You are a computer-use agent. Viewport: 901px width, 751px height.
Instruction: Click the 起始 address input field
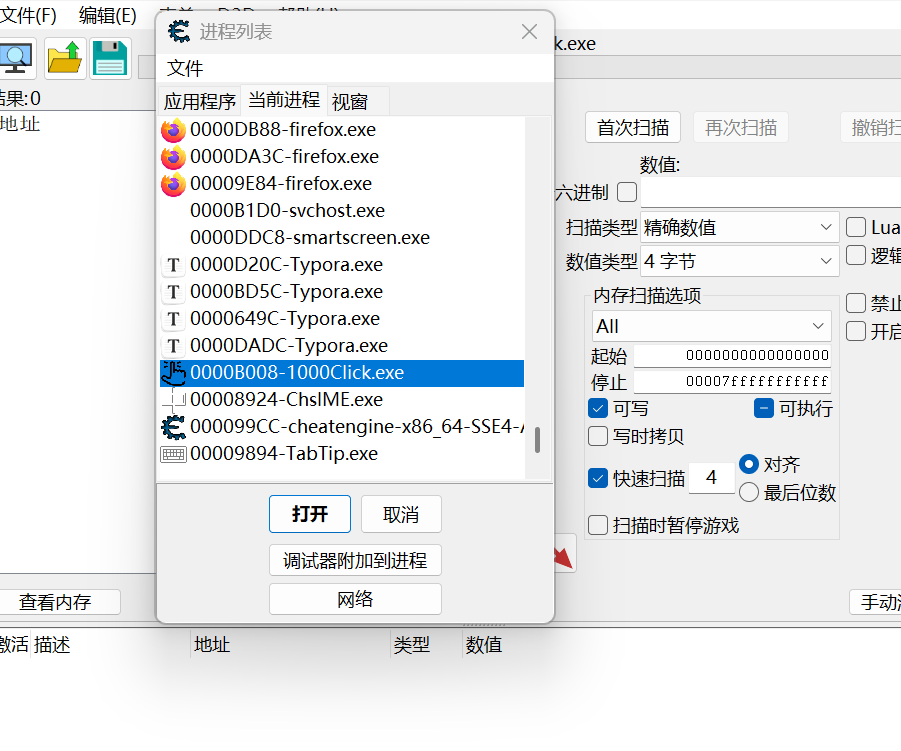click(731, 356)
